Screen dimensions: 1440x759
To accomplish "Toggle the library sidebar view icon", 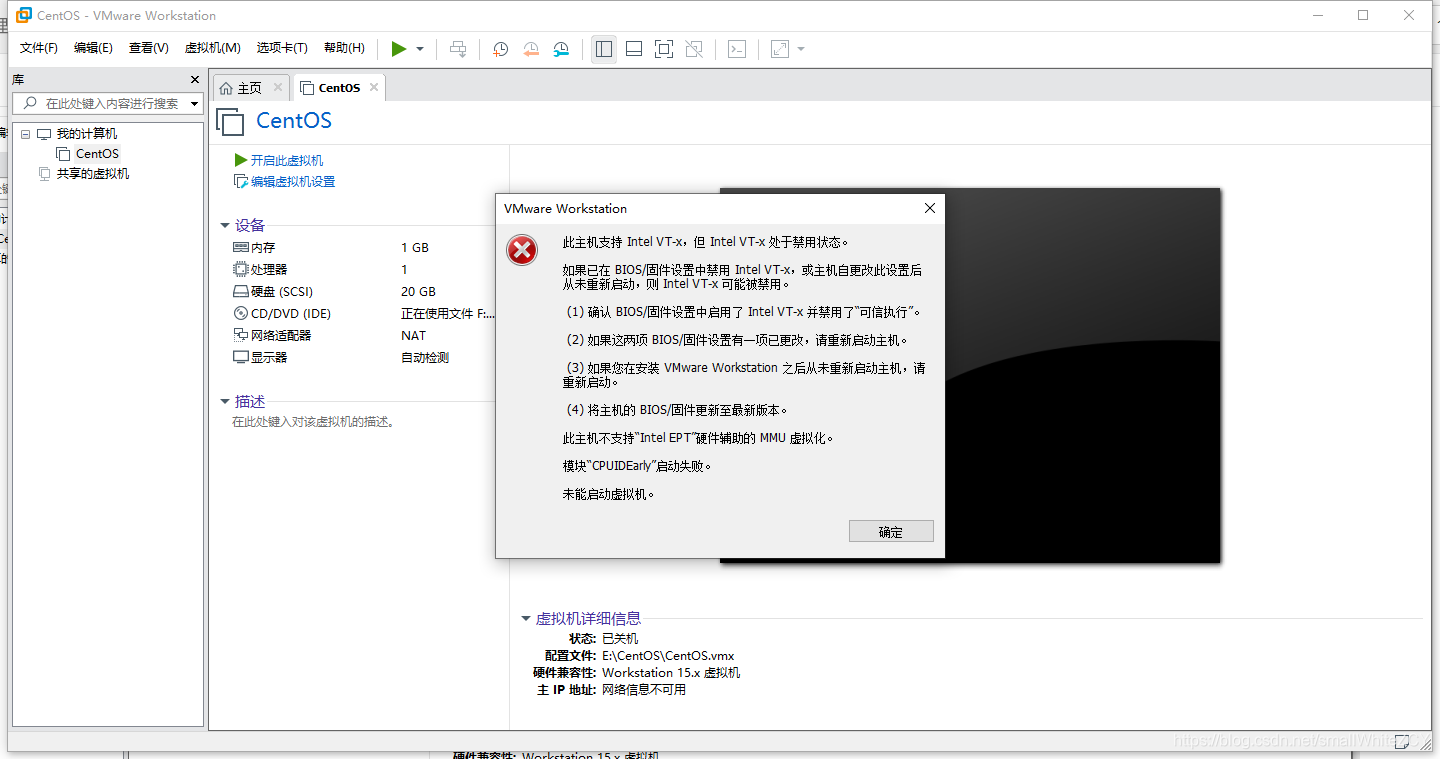I will tap(604, 49).
